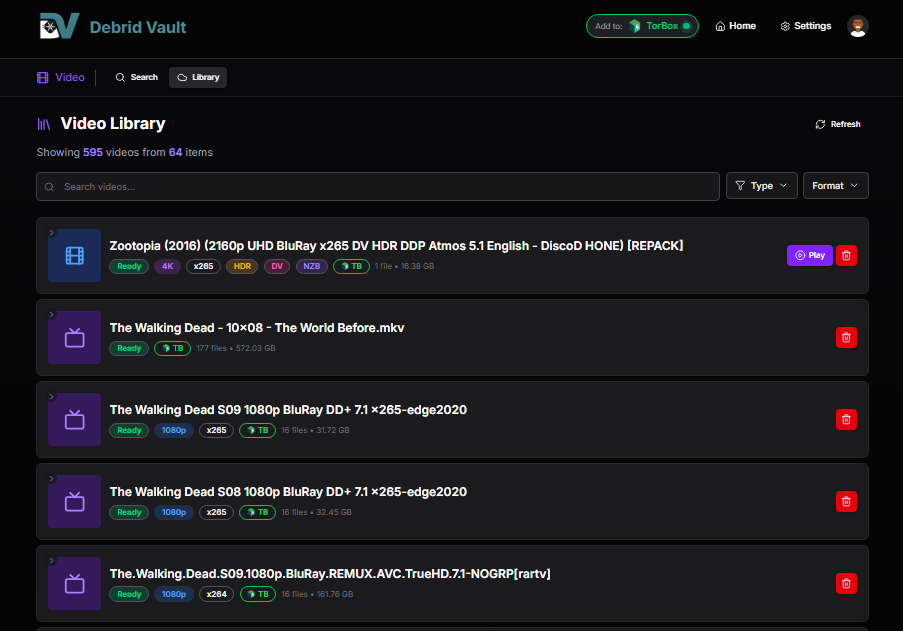Viewport: 903px width, 631px height.
Task: Refresh the video library
Action: click(x=837, y=124)
